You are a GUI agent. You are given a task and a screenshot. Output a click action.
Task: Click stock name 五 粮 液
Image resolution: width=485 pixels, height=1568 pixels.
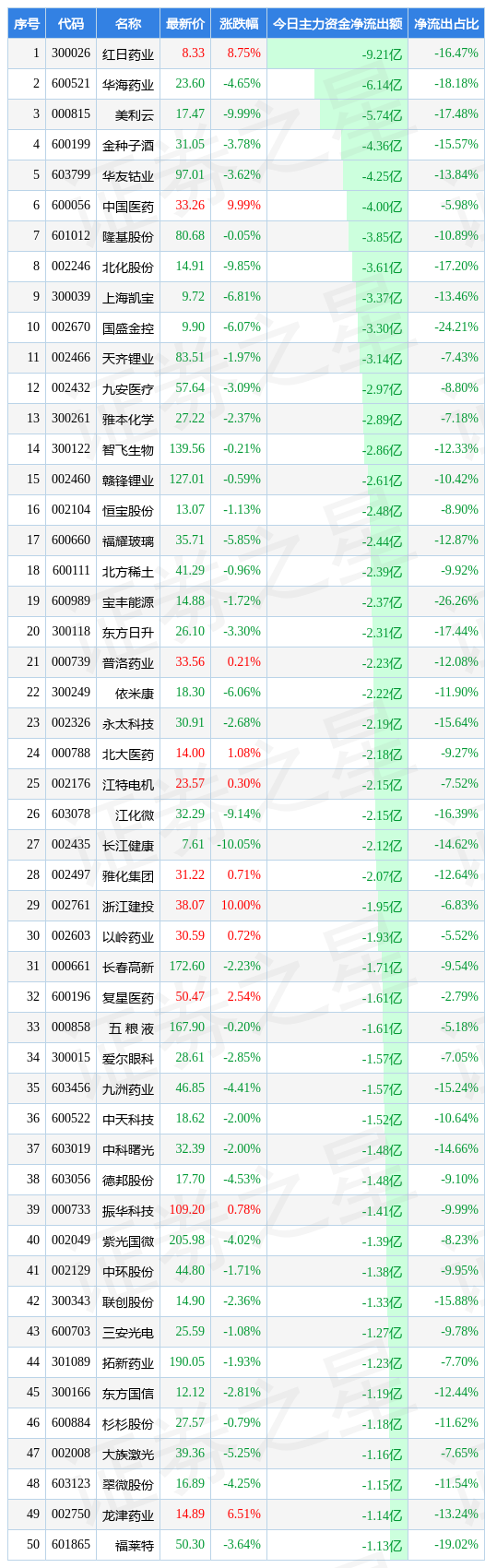tap(131, 1028)
